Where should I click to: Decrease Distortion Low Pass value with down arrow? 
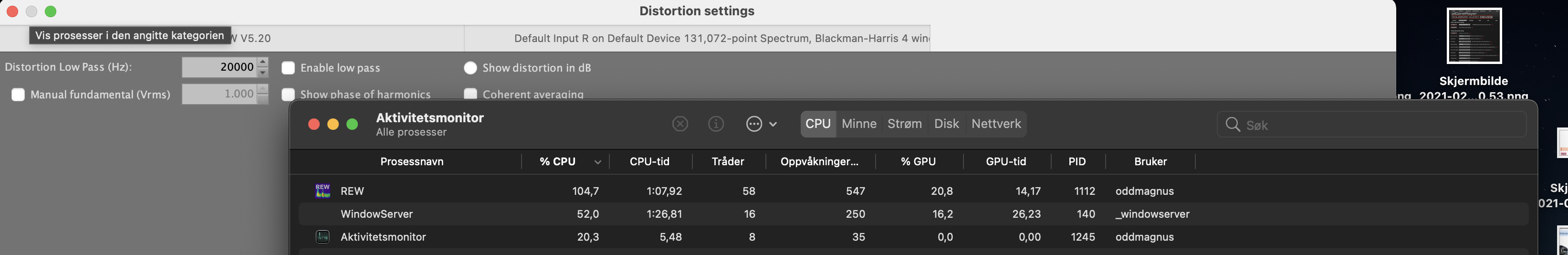pyautogui.click(x=262, y=73)
